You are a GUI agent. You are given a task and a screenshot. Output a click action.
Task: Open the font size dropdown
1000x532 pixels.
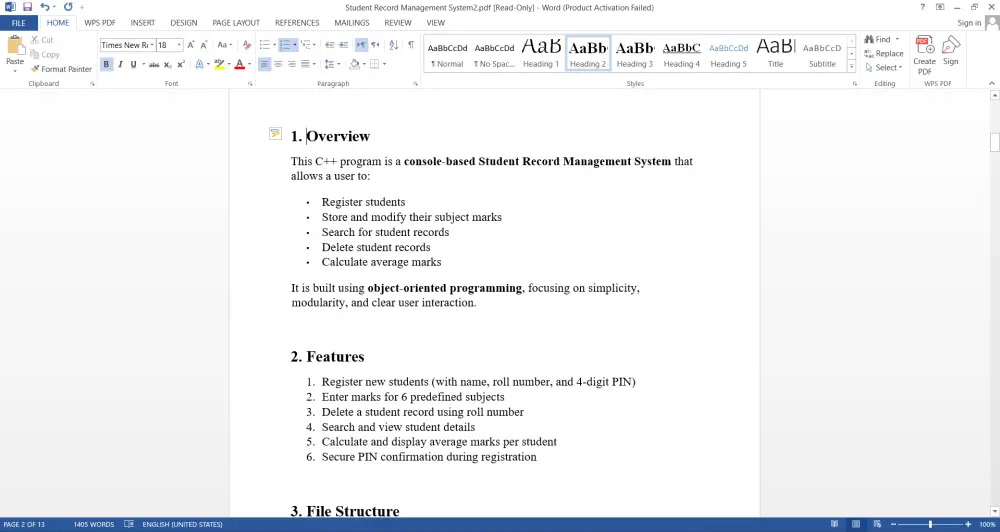tap(179, 45)
